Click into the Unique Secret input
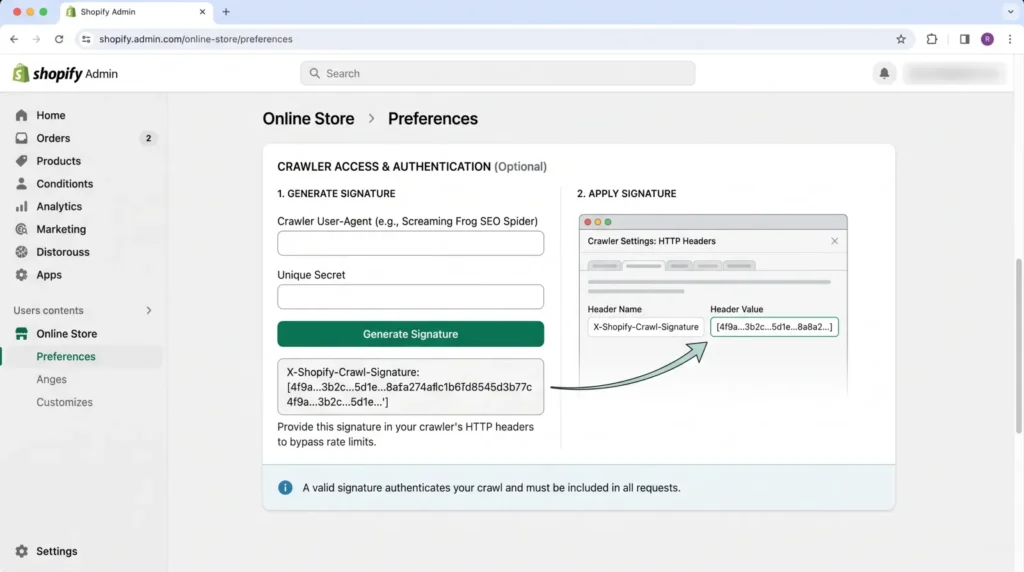The image size is (1024, 572). tap(410, 296)
